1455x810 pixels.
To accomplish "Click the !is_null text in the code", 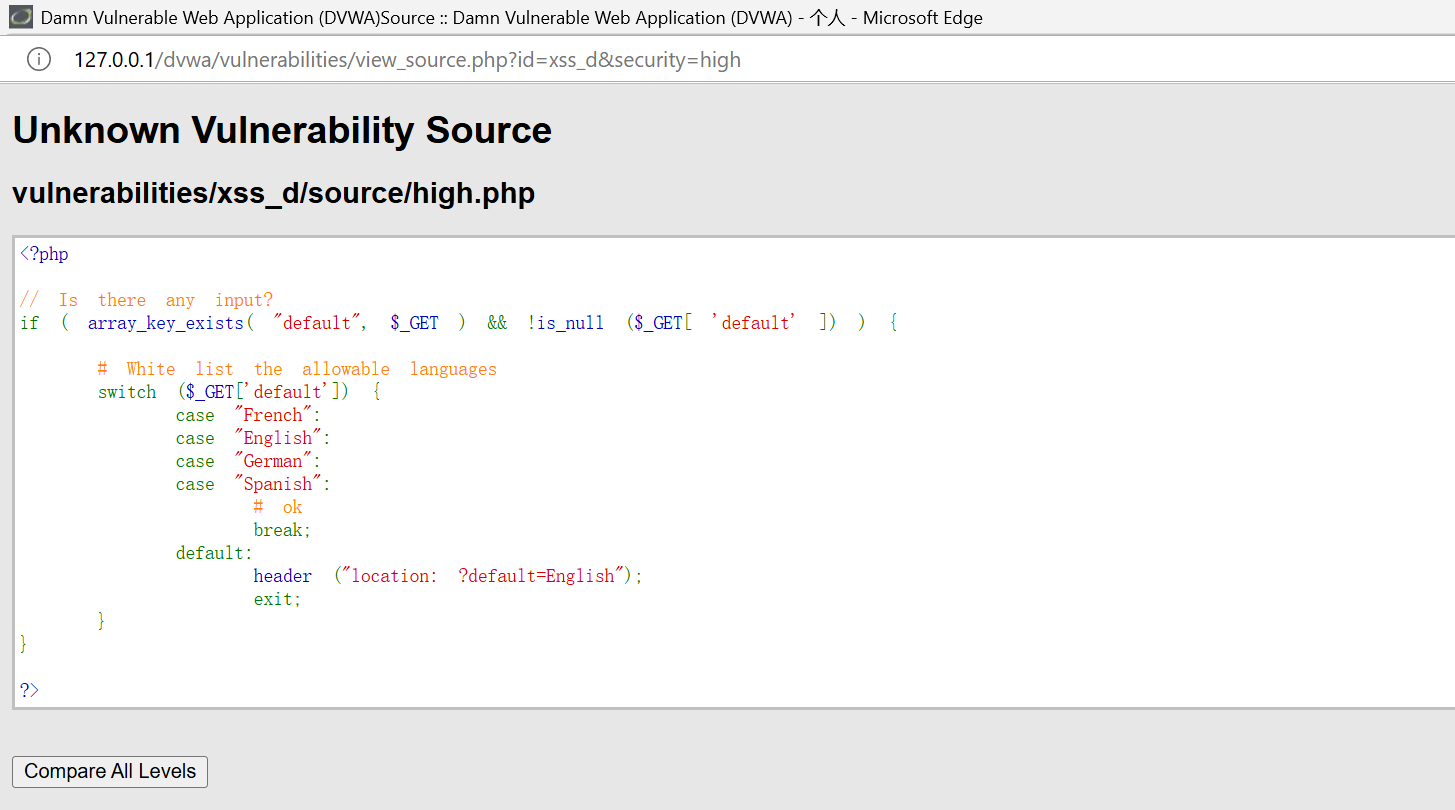I will click(x=565, y=323).
